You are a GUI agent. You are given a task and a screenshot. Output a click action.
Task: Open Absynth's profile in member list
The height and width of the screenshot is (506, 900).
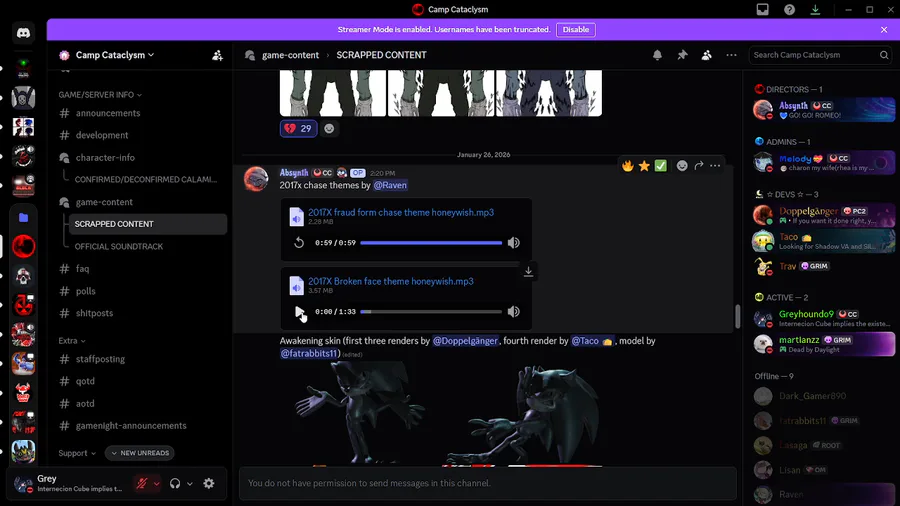tap(824, 110)
